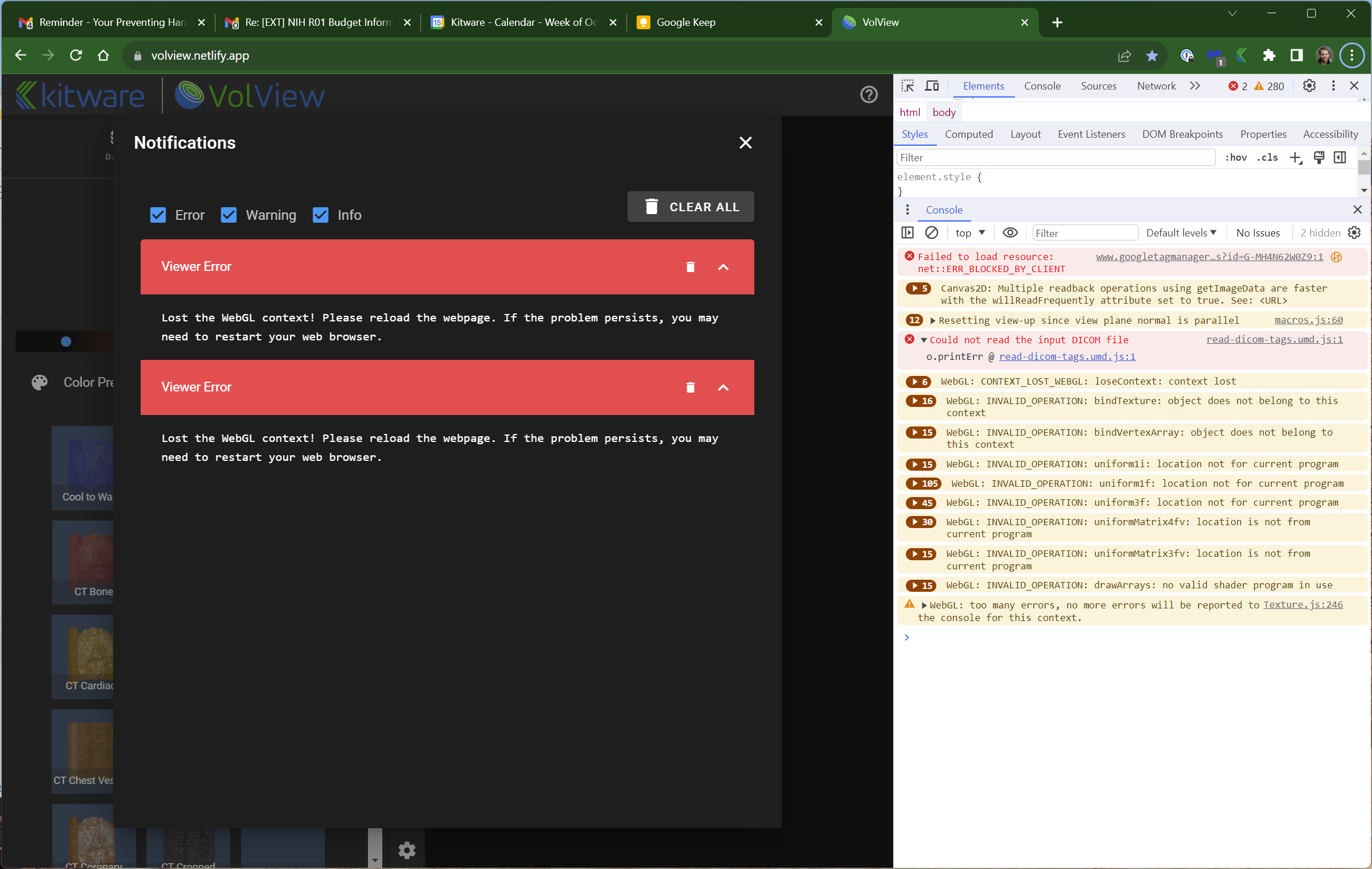Disable the Info notifications filter

point(320,215)
